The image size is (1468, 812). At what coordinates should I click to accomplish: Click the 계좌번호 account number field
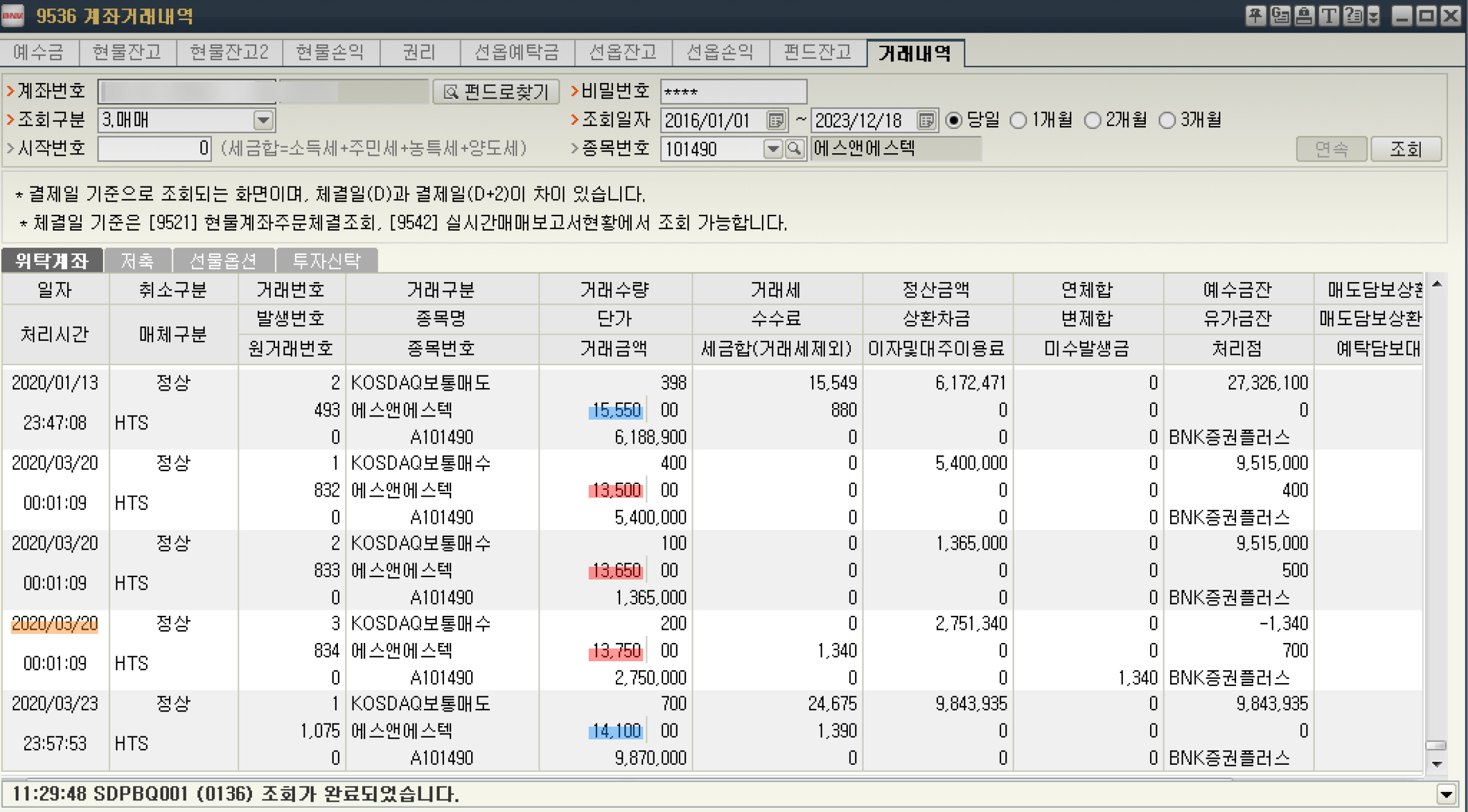click(187, 91)
